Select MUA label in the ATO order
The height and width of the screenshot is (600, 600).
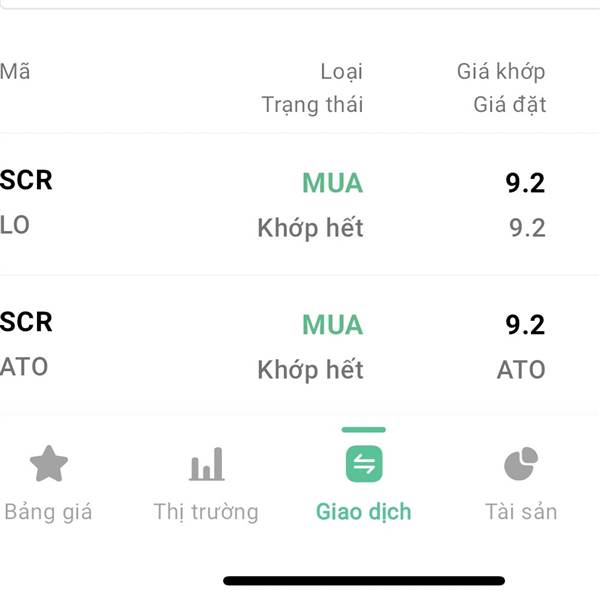(x=333, y=325)
